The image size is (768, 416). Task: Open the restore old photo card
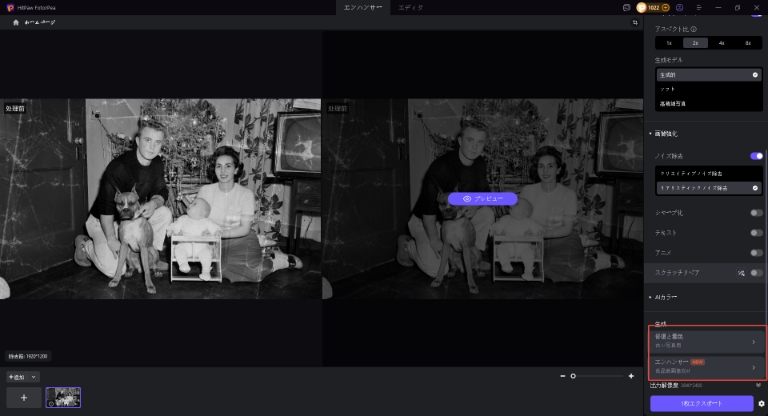click(x=707, y=341)
